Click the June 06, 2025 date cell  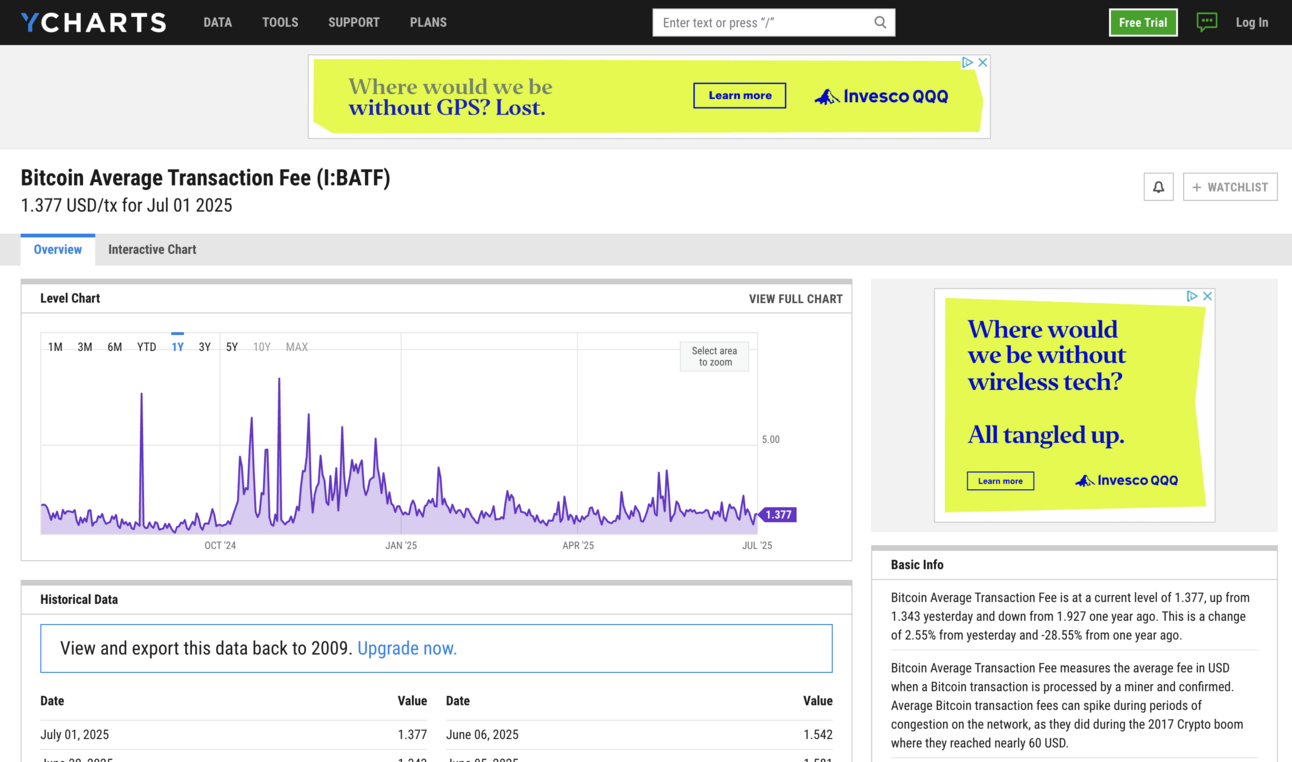coord(482,735)
